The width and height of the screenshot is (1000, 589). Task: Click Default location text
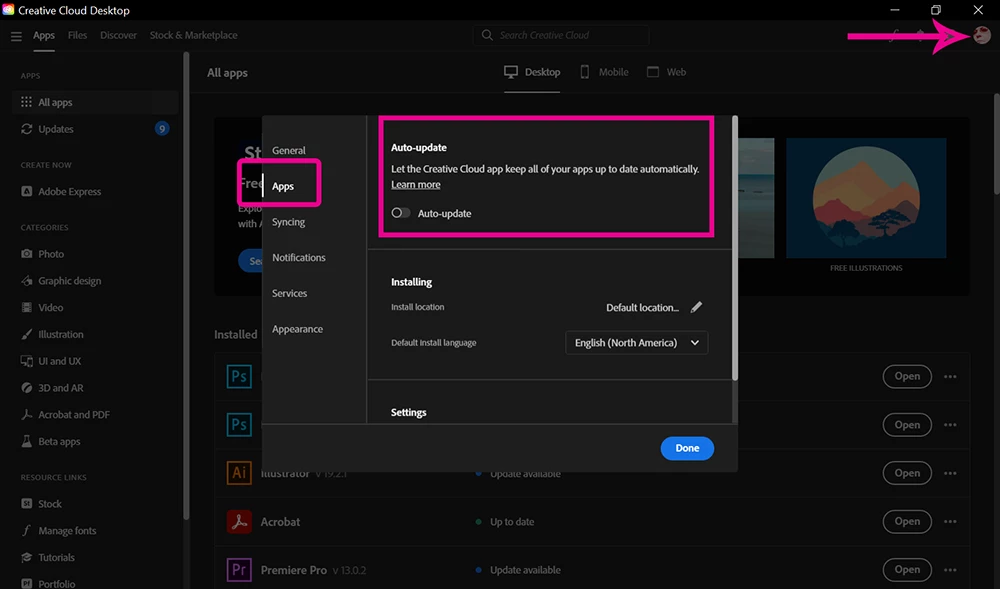point(642,307)
